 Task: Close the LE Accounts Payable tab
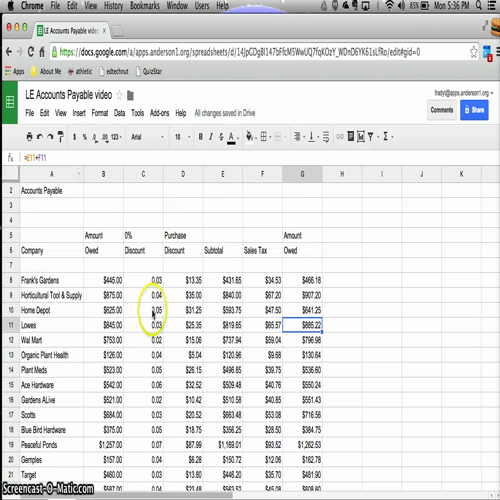(x=104, y=31)
